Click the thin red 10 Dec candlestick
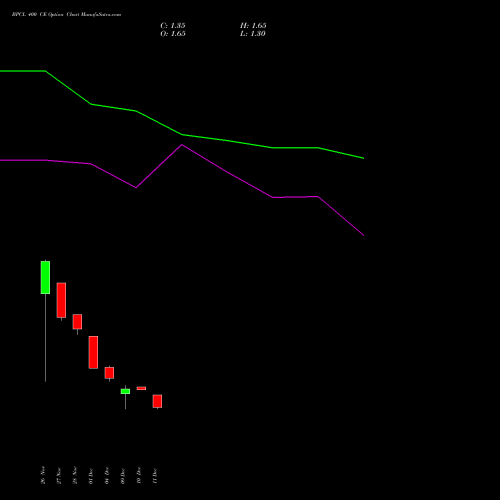Screen dimensions: 500x500 (x=141, y=388)
